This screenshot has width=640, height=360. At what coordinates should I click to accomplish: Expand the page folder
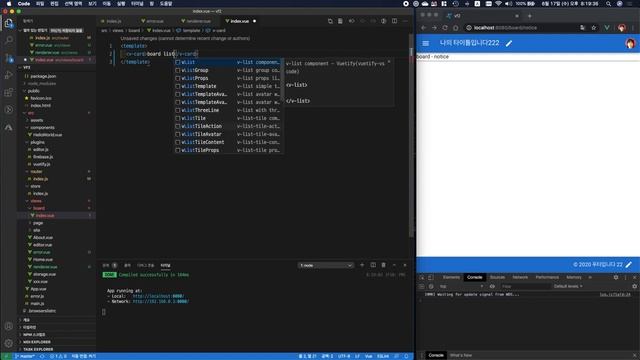click(x=38, y=223)
